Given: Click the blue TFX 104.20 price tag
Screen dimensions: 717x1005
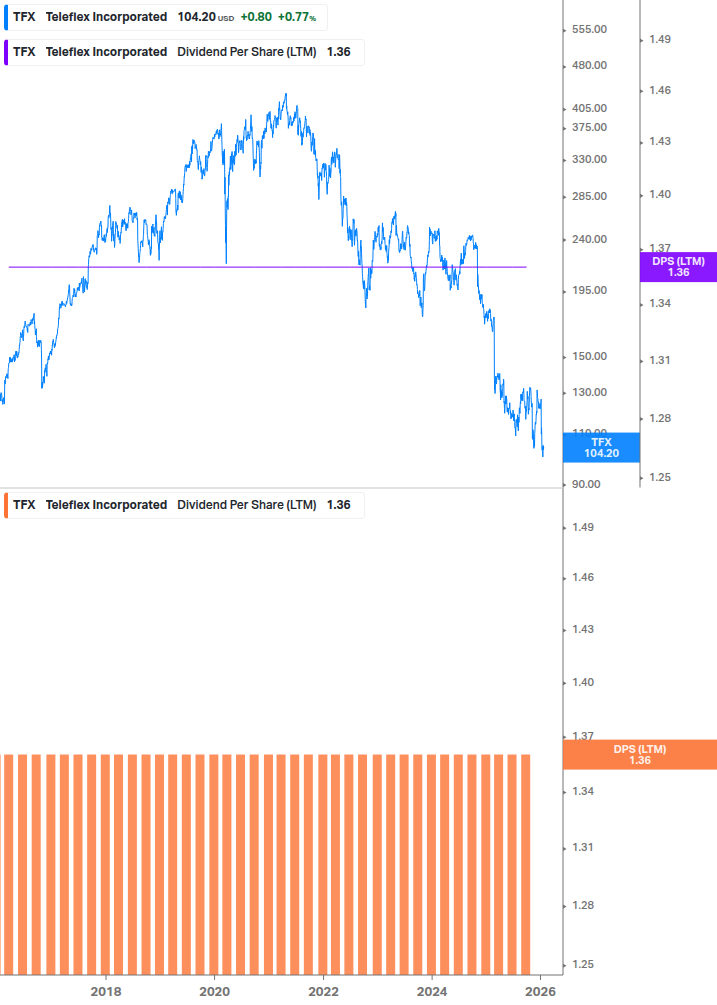Looking at the screenshot, I should (x=601, y=447).
